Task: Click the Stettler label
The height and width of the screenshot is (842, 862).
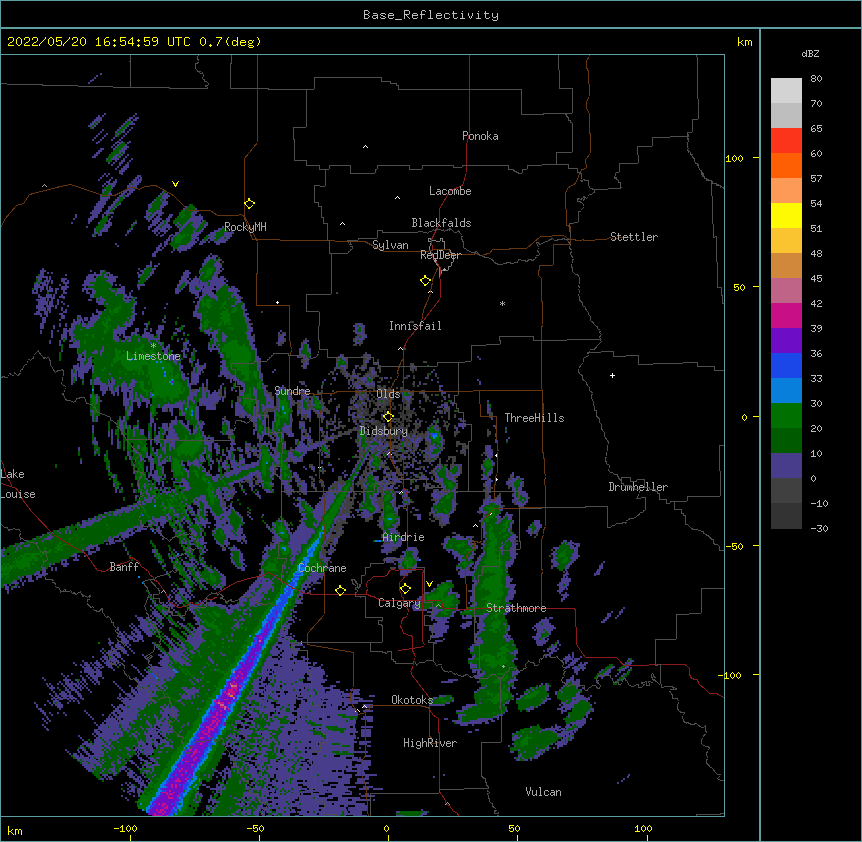Action: [x=634, y=237]
